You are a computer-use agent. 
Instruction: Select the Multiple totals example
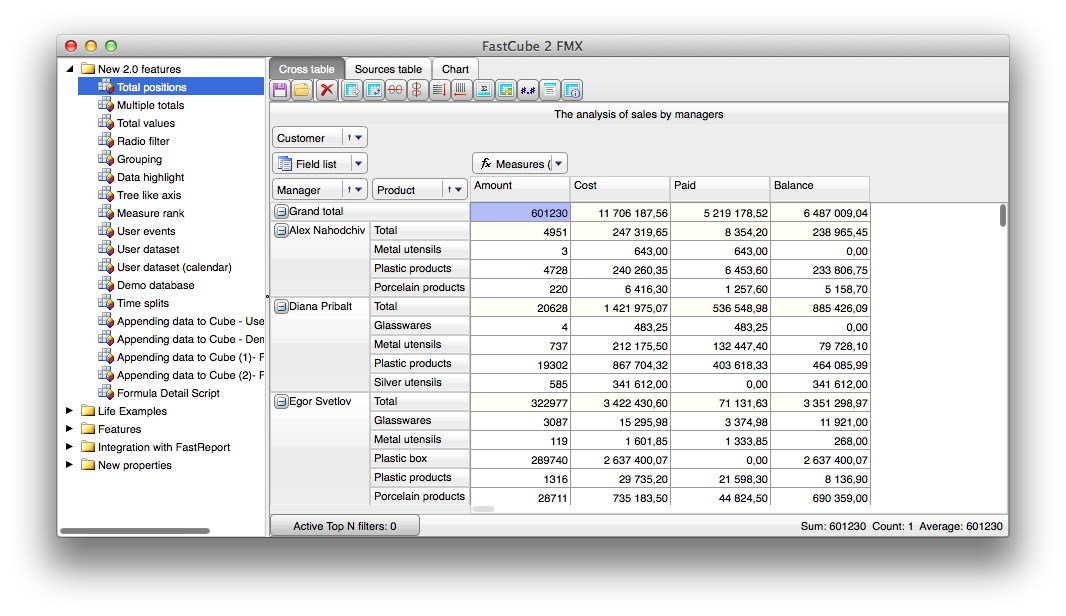(150, 105)
